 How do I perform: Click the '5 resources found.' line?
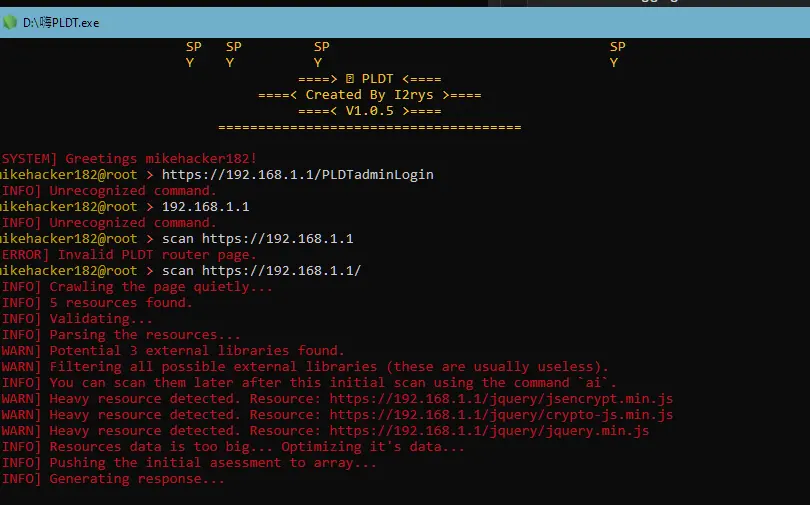[97, 303]
